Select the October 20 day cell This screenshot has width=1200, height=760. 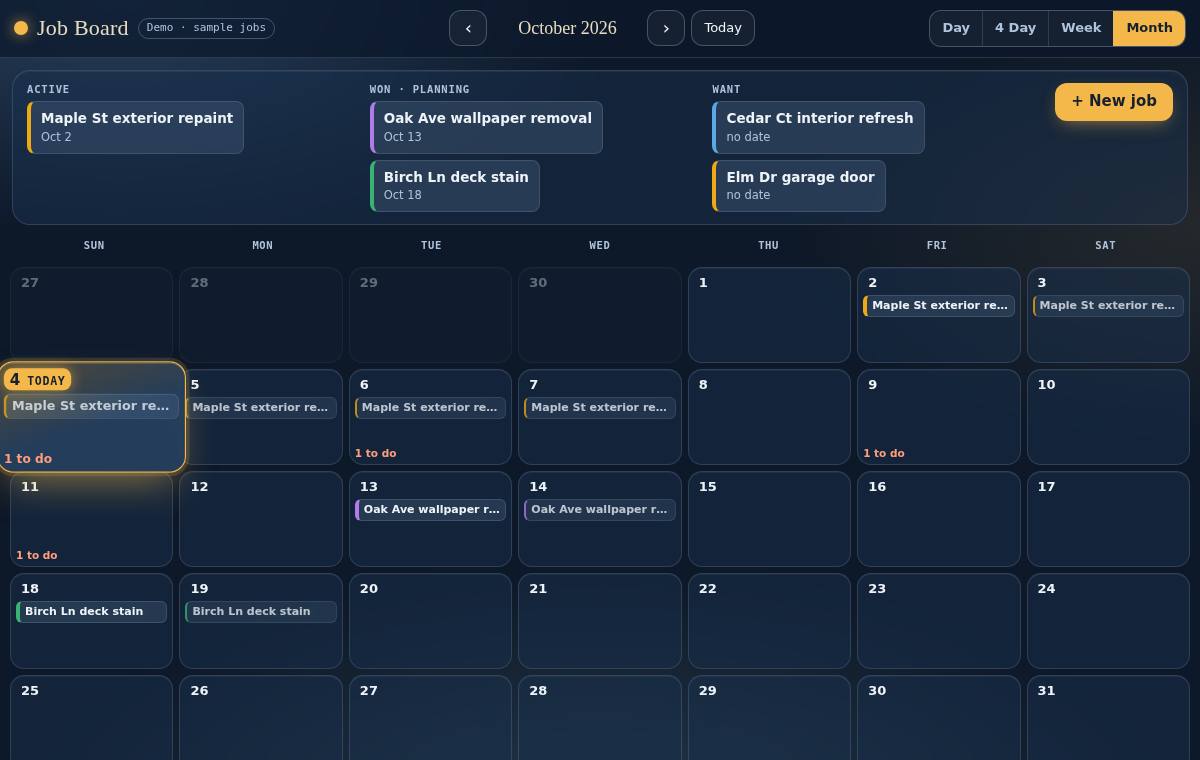(x=430, y=621)
